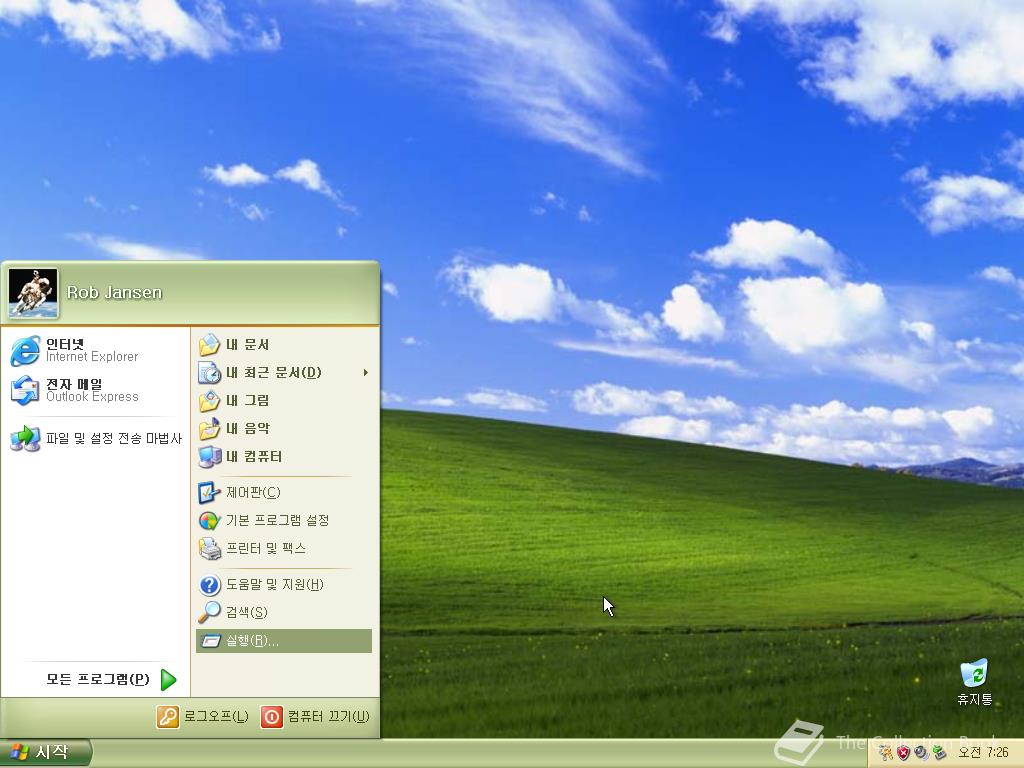Open the 내 음악 folder

point(284,428)
